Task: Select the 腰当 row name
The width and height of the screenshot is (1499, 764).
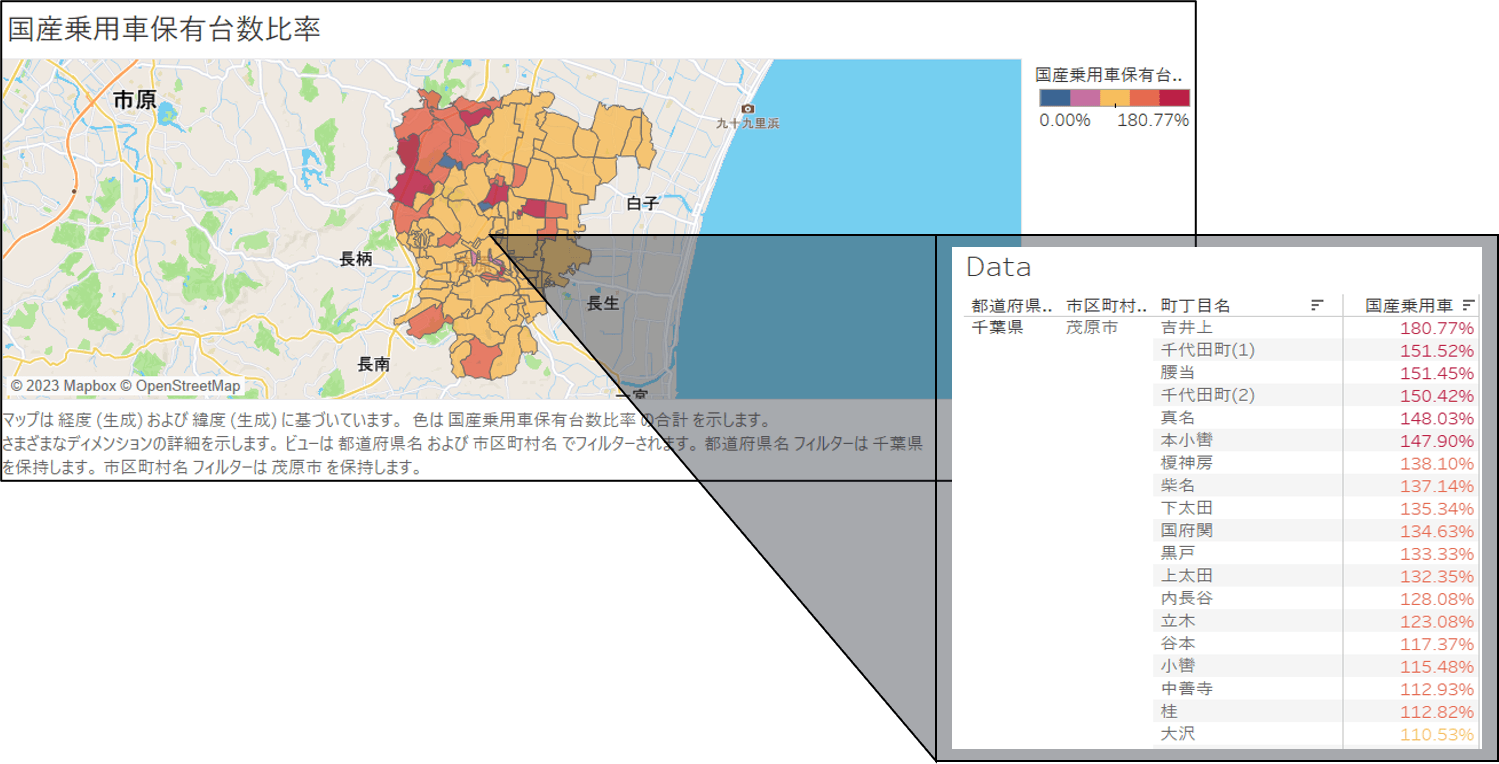Action: click(x=1177, y=372)
